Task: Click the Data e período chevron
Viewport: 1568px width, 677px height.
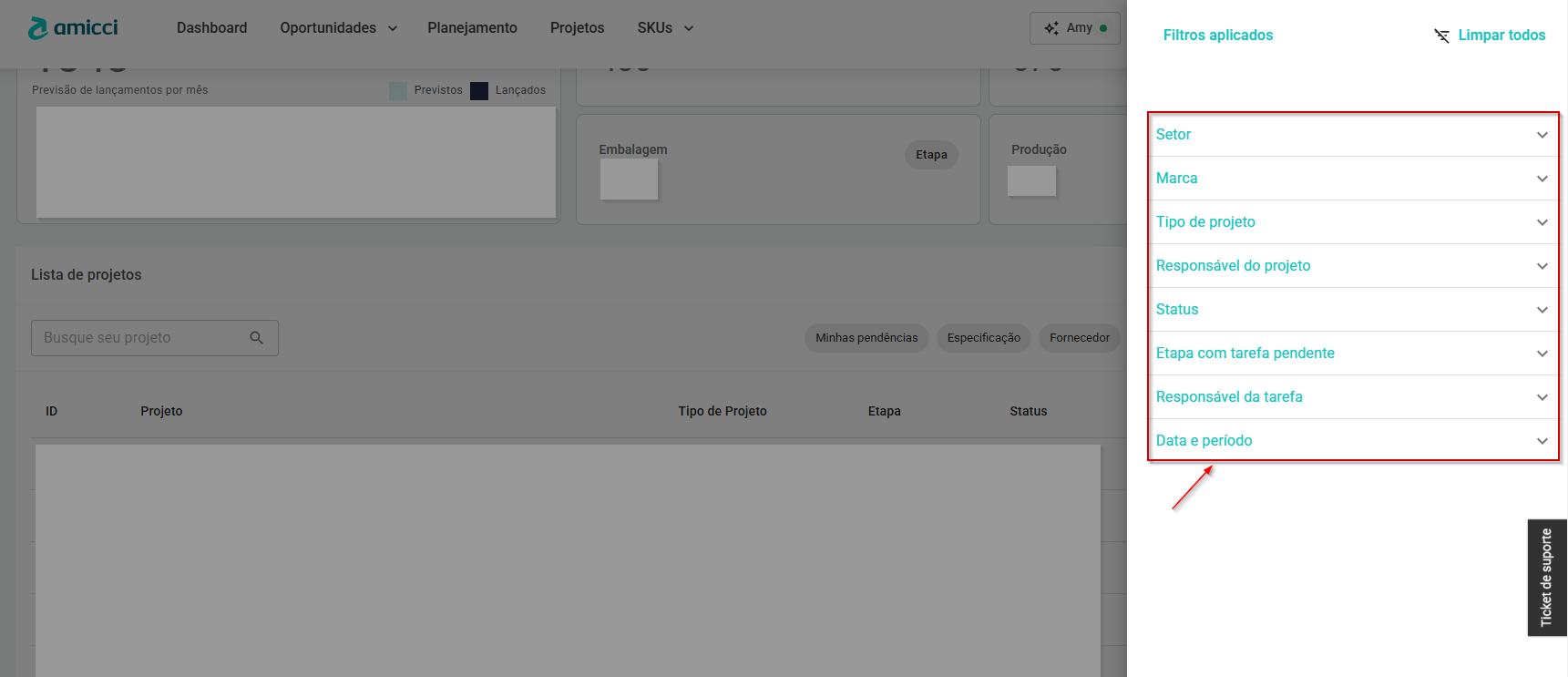Action: [x=1542, y=441]
